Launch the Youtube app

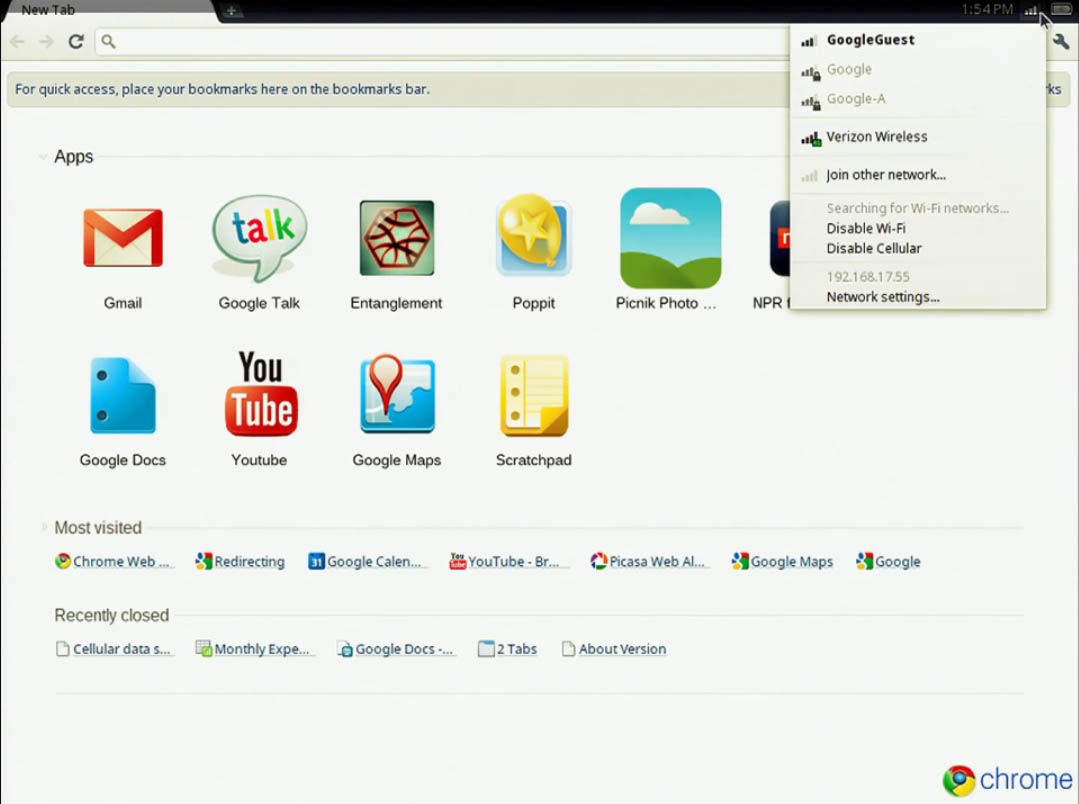pos(260,394)
